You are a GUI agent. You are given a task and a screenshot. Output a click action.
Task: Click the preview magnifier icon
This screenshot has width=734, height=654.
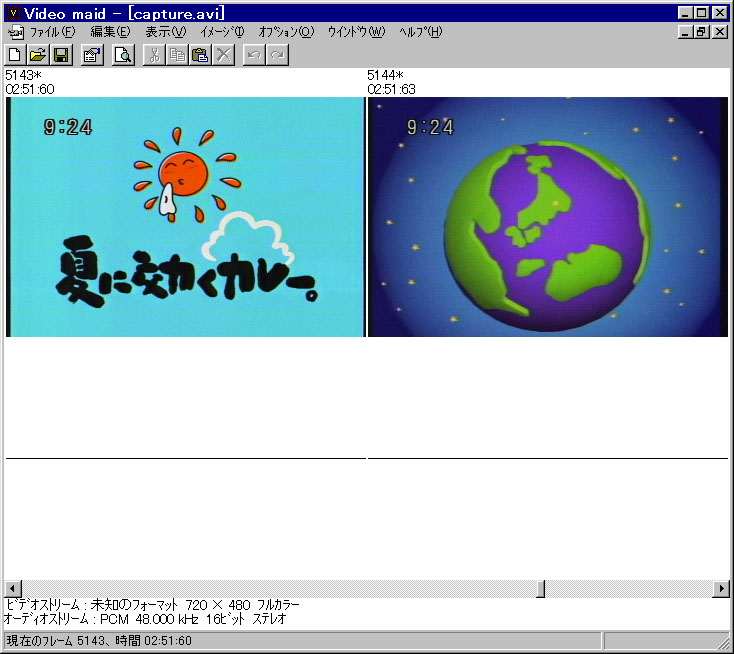(122, 54)
